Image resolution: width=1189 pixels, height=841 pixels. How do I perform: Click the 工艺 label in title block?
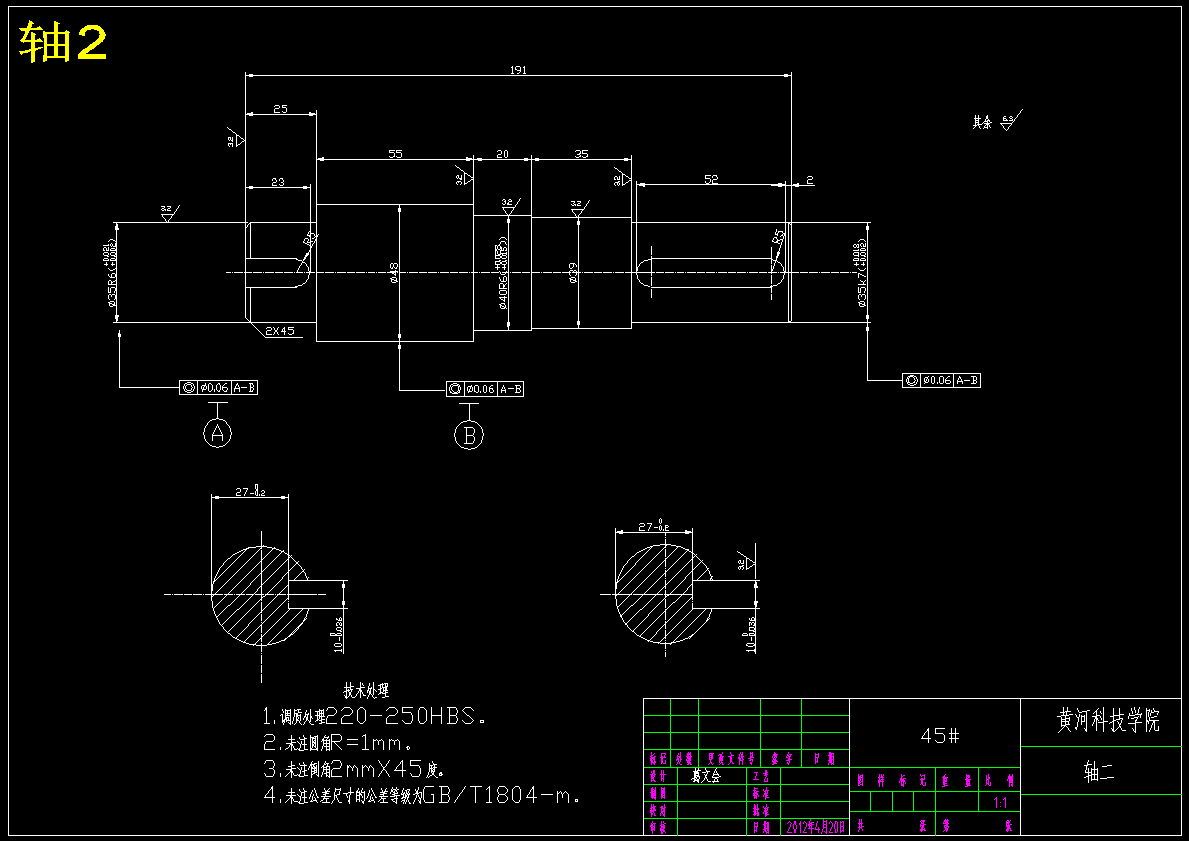click(x=761, y=777)
